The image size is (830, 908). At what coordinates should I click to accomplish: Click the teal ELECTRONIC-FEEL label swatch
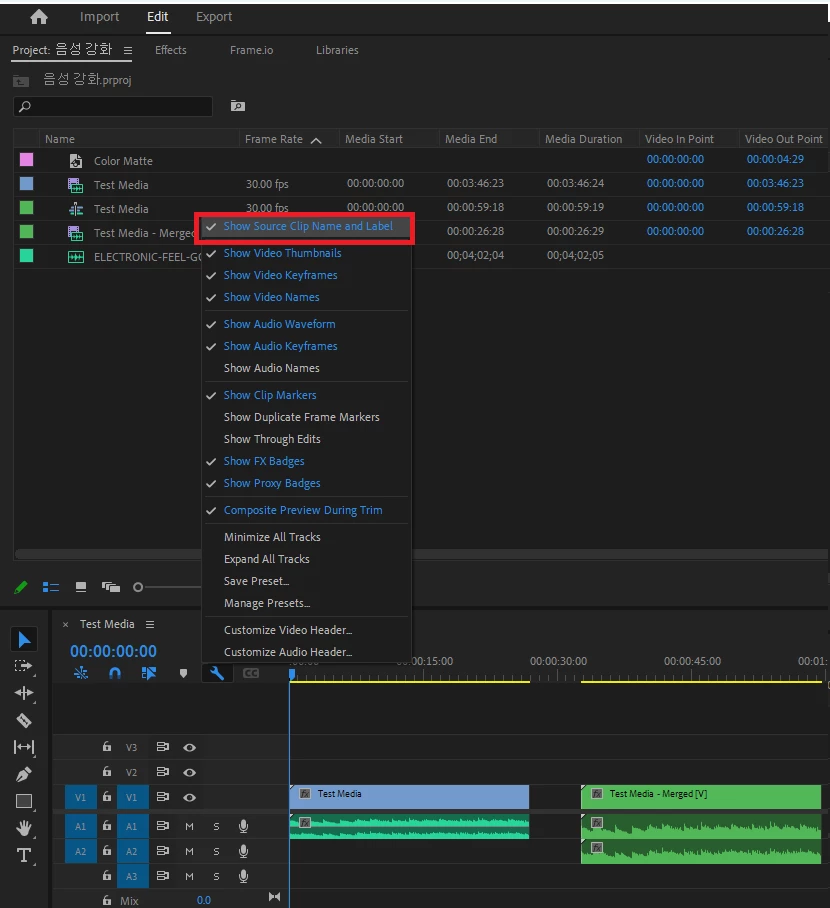(x=27, y=255)
